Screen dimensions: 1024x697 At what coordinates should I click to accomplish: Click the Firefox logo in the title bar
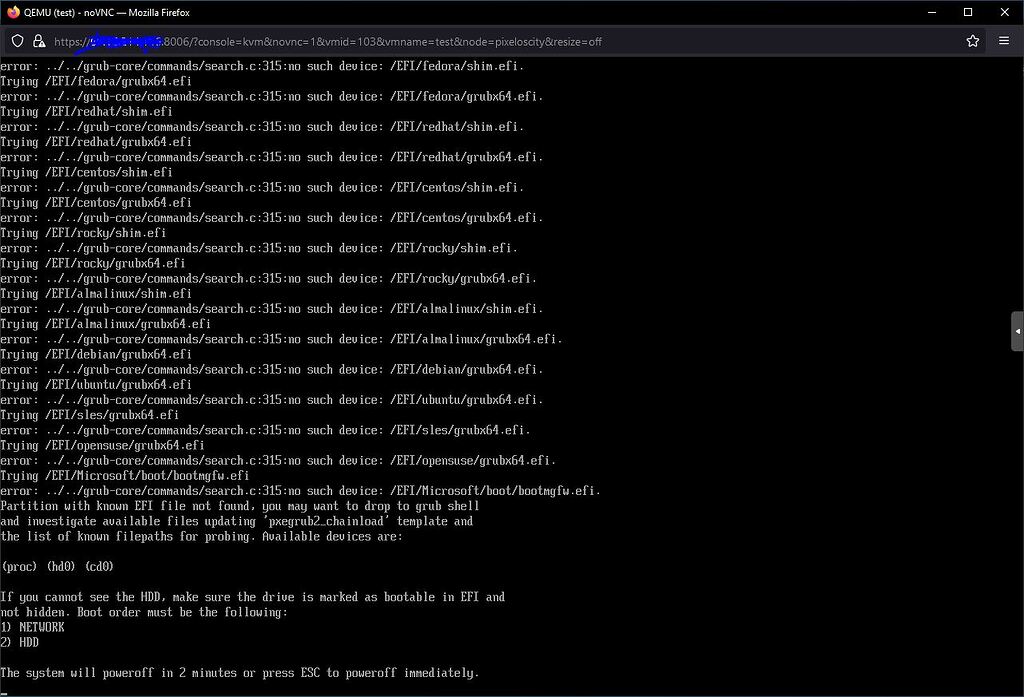pos(11,12)
